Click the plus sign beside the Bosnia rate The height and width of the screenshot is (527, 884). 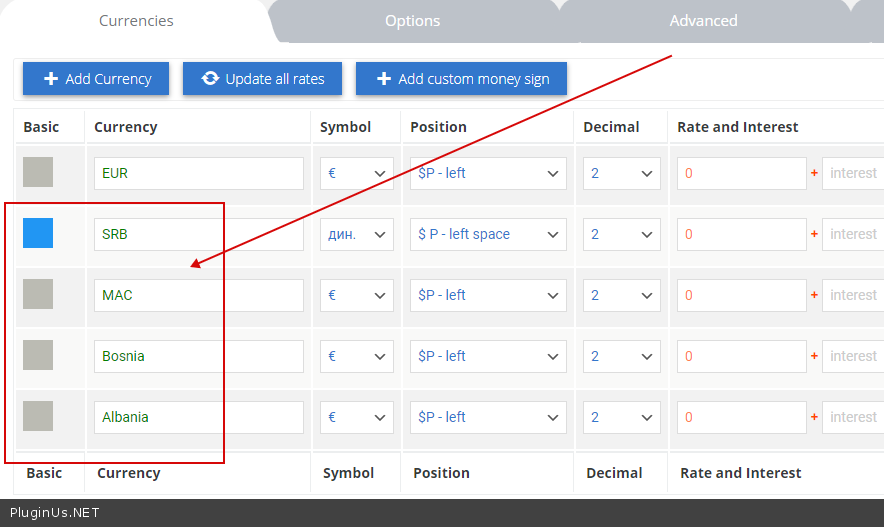pos(814,356)
